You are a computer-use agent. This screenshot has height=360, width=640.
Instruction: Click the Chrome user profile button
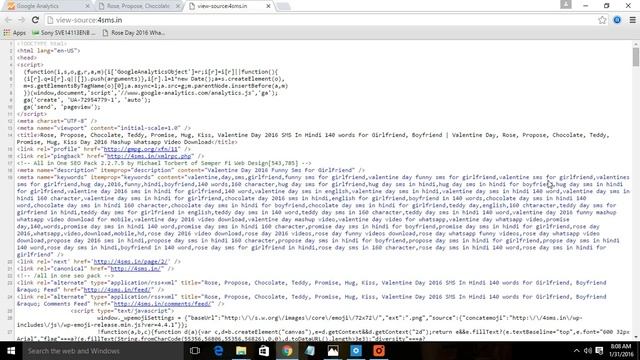[566, 4]
